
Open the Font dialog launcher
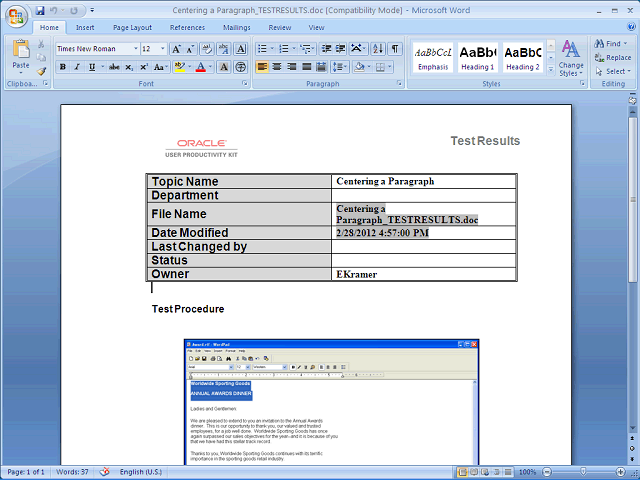(x=245, y=83)
